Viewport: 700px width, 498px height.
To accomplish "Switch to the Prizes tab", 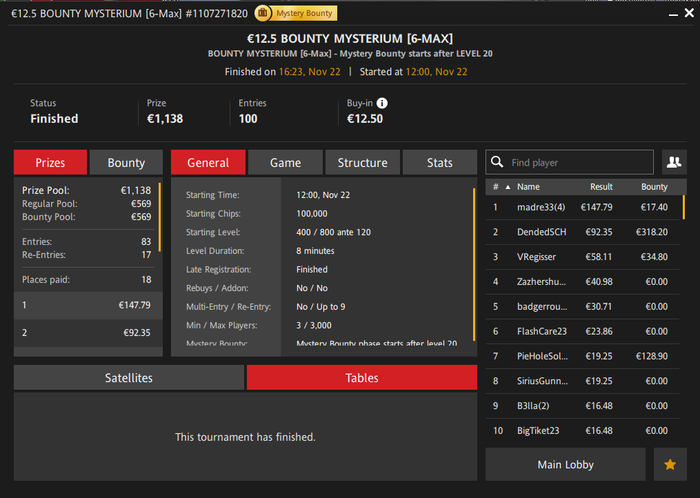I will pos(50,162).
